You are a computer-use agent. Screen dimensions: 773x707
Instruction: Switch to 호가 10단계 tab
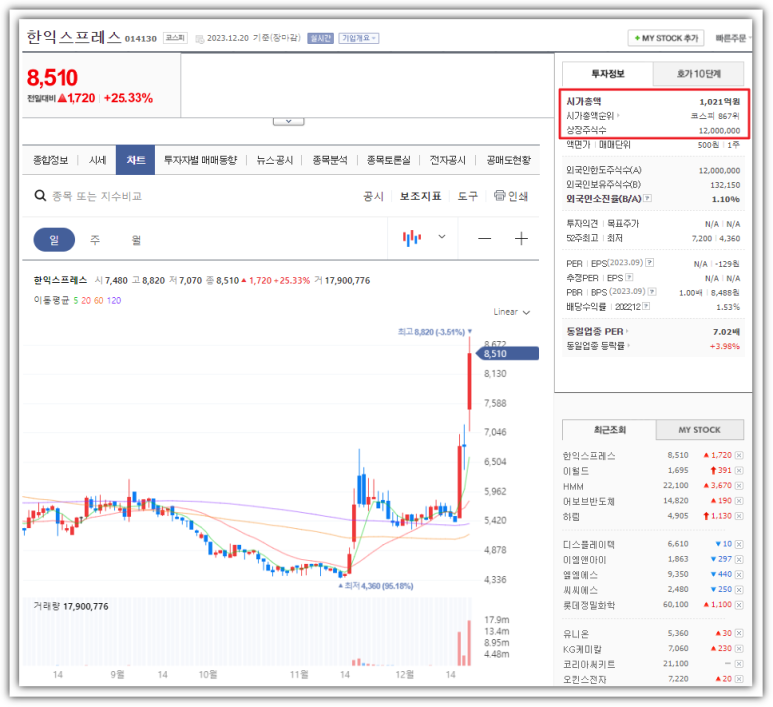pos(698,74)
